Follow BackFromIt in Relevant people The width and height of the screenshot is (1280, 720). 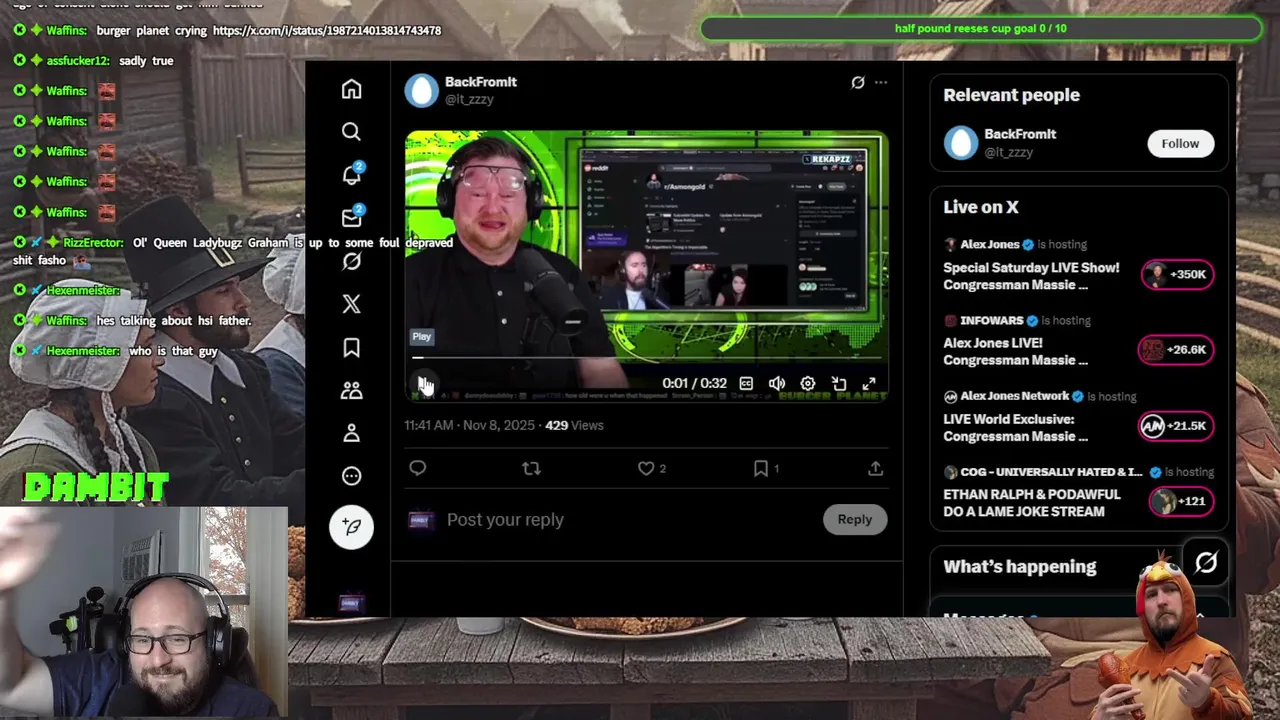pos(1180,143)
